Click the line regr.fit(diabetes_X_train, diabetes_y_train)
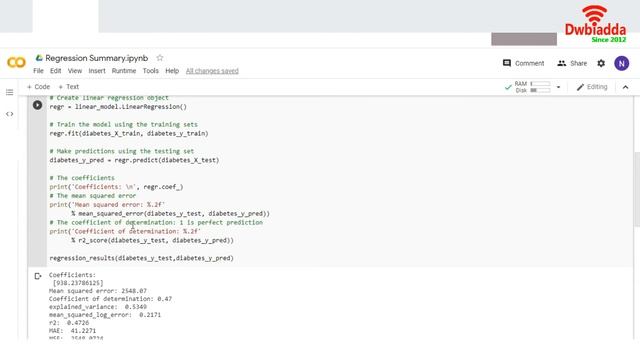640x360 pixels. click(129, 133)
